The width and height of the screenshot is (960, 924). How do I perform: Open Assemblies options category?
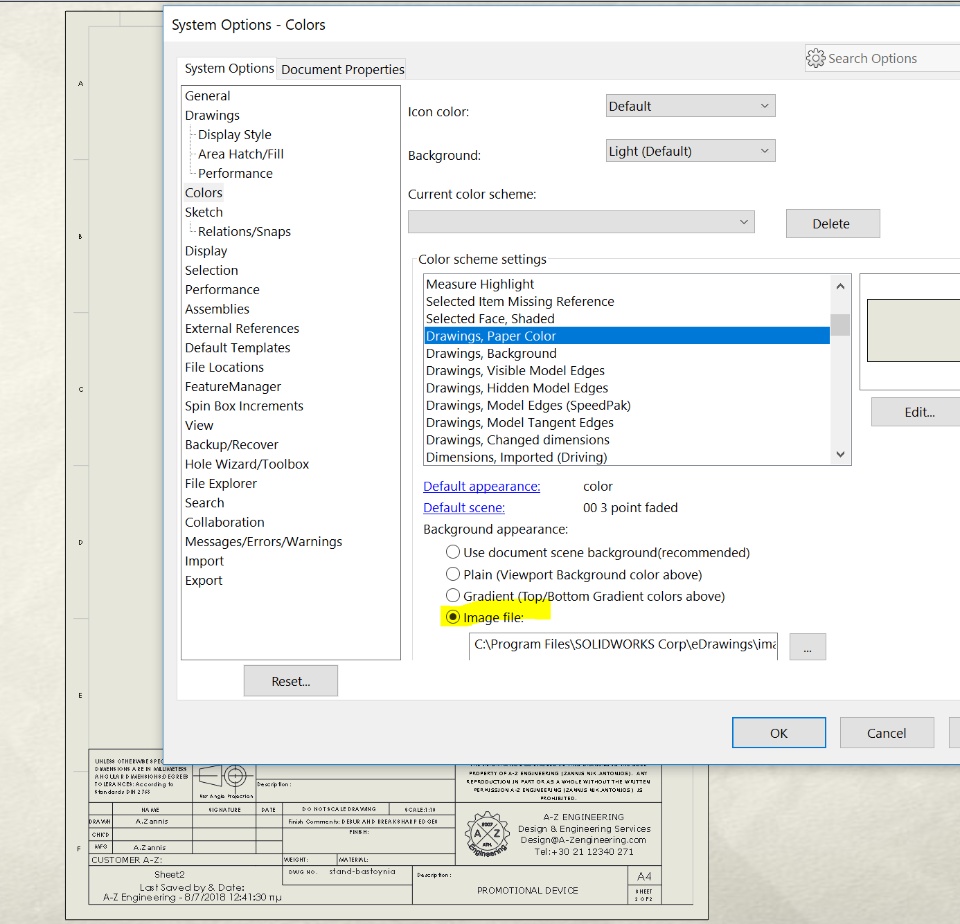click(217, 309)
